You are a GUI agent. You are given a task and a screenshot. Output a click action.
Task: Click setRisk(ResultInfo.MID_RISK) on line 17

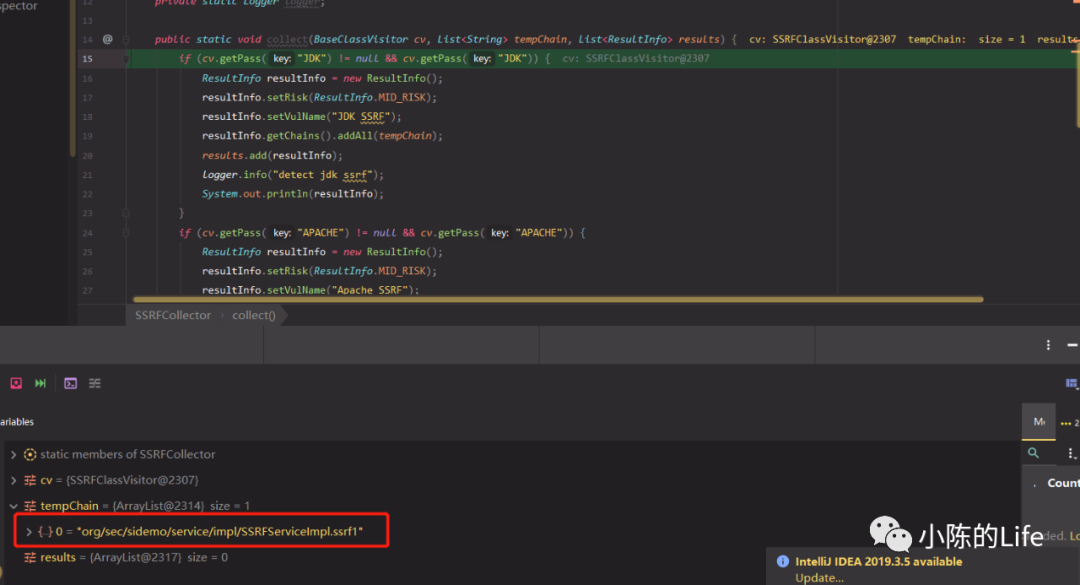point(352,97)
